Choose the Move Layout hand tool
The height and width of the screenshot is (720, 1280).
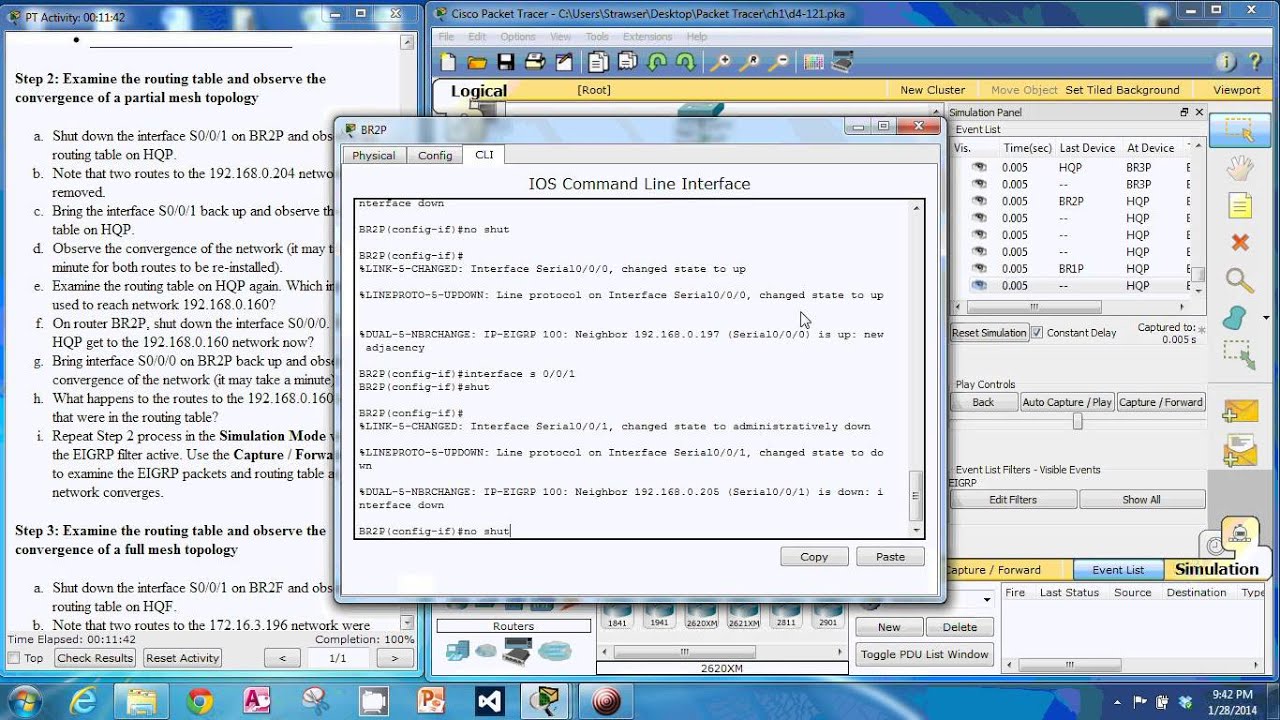1240,168
